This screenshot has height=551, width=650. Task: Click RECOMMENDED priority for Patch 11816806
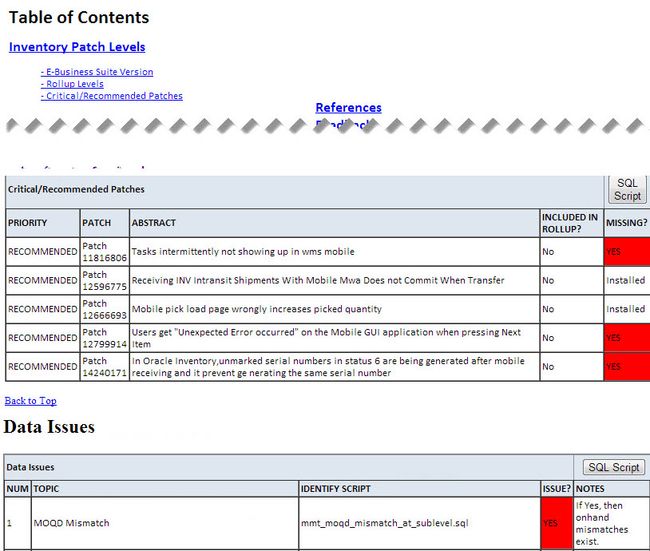43,252
